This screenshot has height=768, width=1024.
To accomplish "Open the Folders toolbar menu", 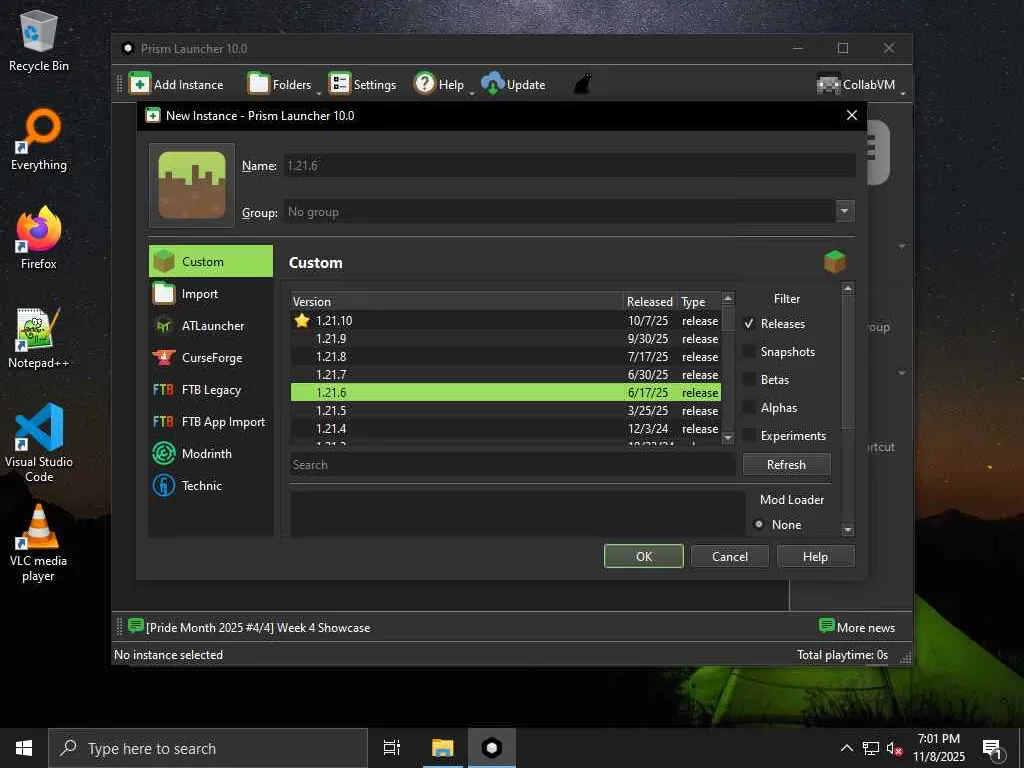I will pyautogui.click(x=280, y=84).
